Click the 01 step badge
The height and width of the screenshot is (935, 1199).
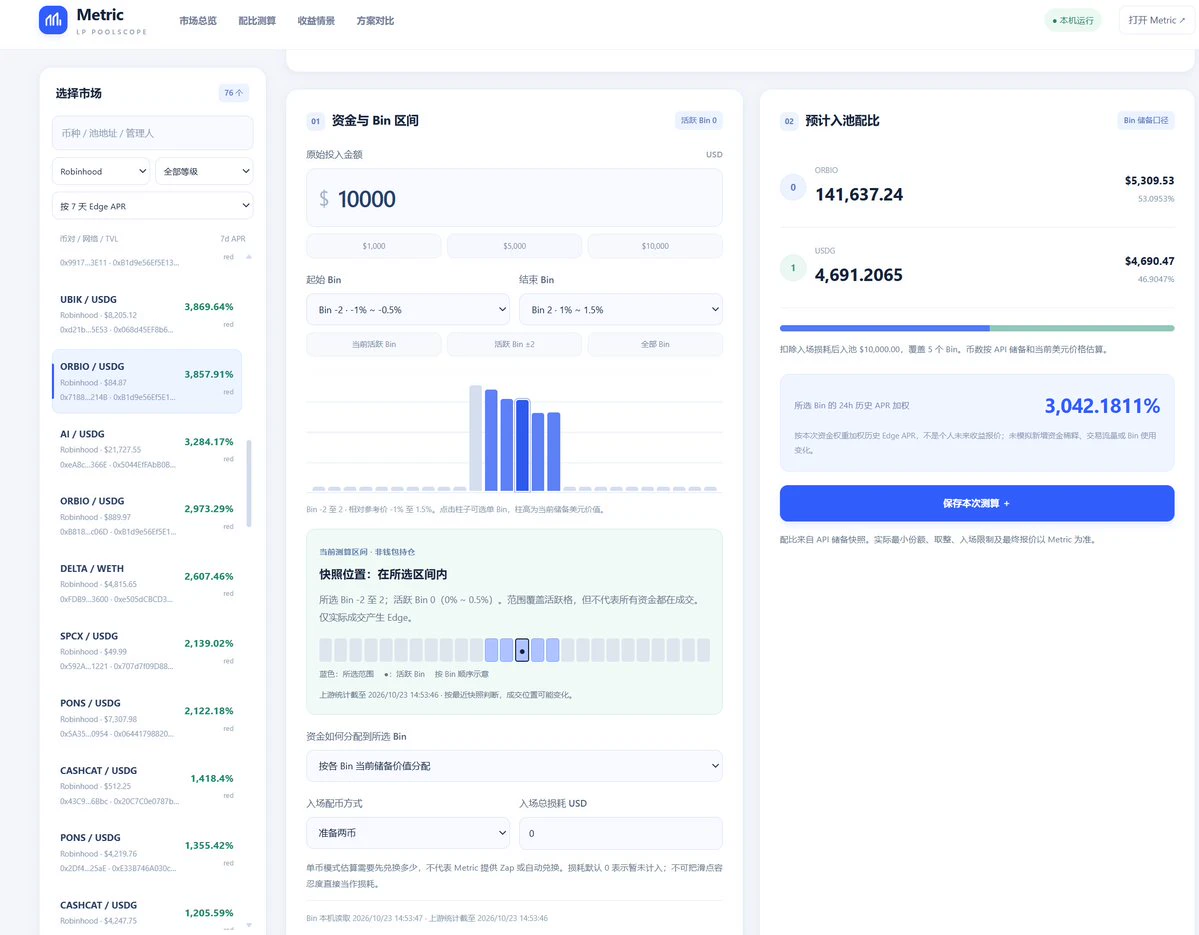coord(315,121)
